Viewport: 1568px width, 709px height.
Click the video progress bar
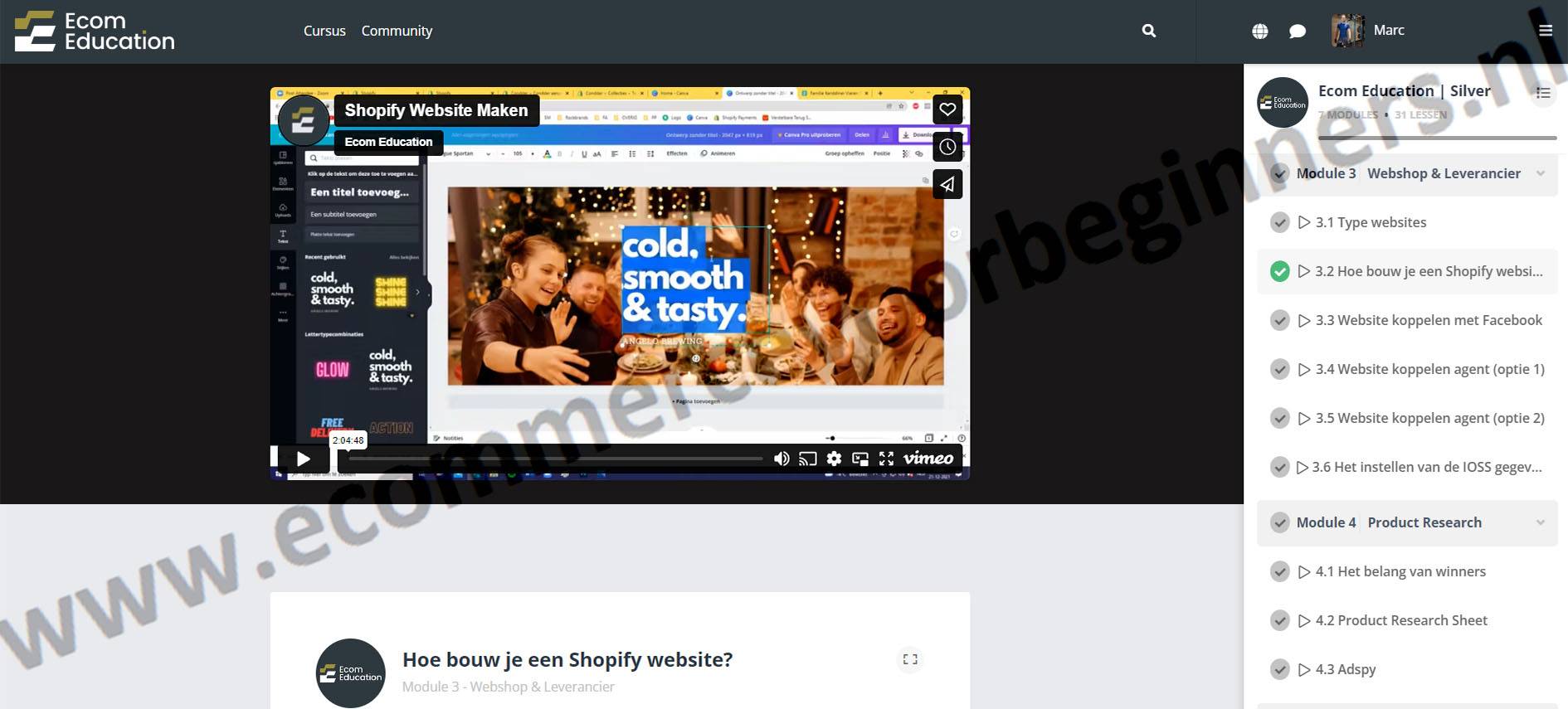pos(554,459)
